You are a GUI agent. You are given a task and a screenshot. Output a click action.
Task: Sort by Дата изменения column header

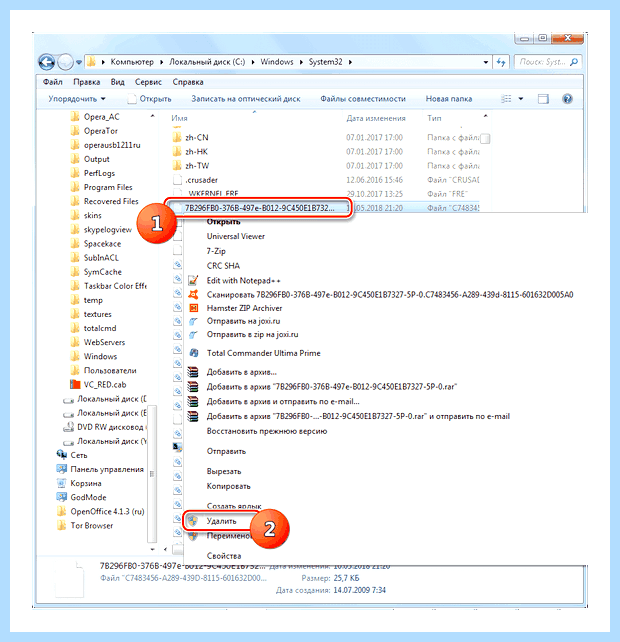[376, 118]
